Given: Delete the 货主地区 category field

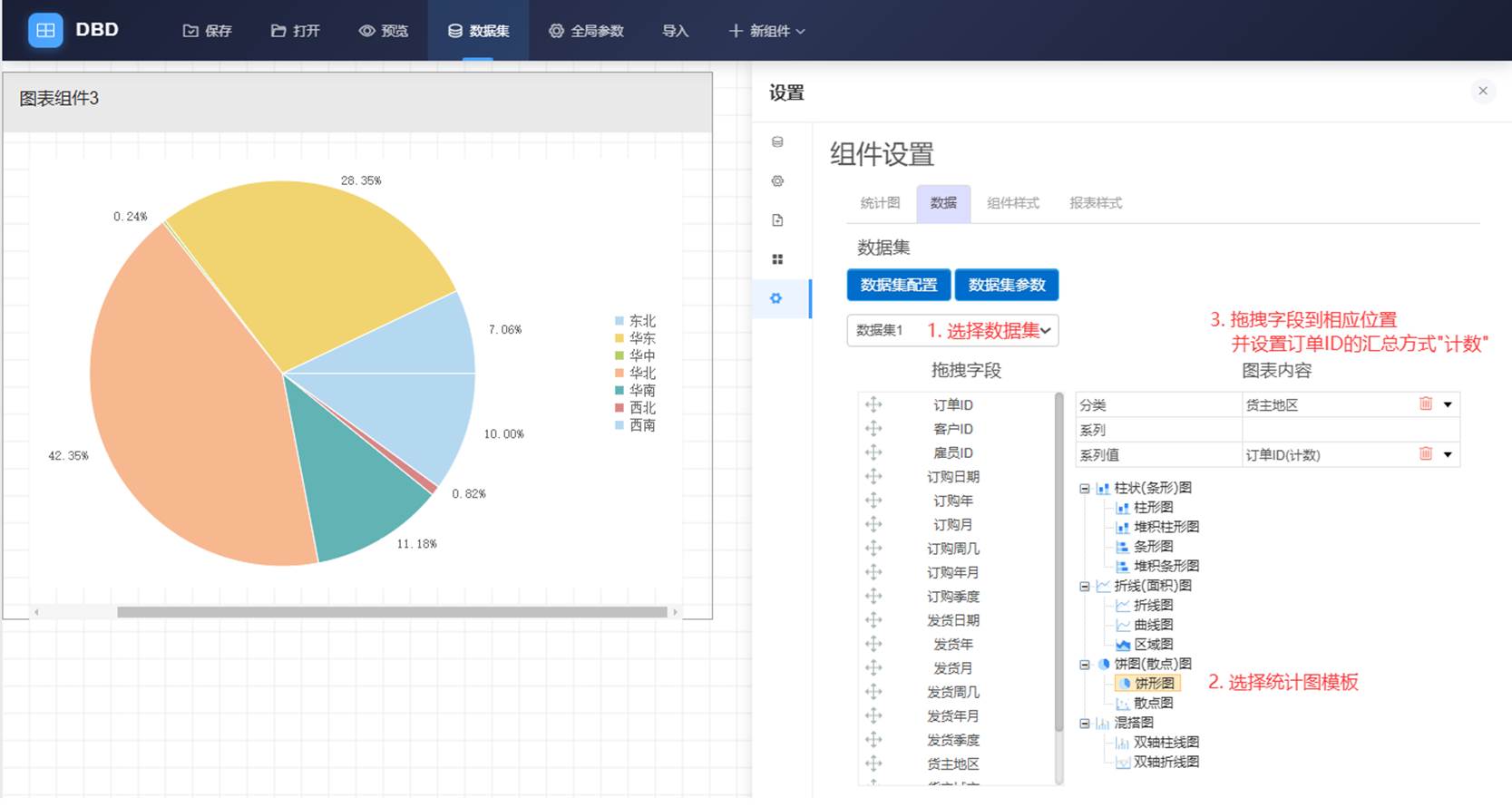Looking at the screenshot, I should [x=1426, y=404].
